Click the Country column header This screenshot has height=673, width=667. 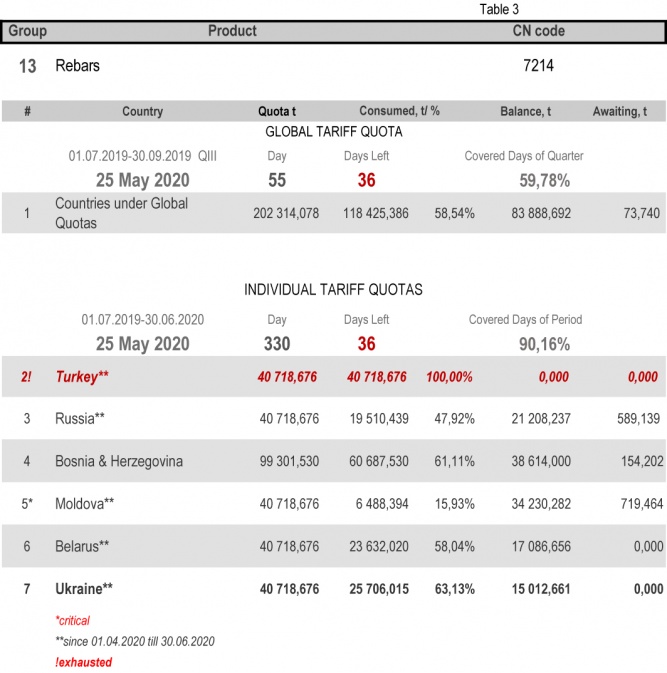[142, 111]
